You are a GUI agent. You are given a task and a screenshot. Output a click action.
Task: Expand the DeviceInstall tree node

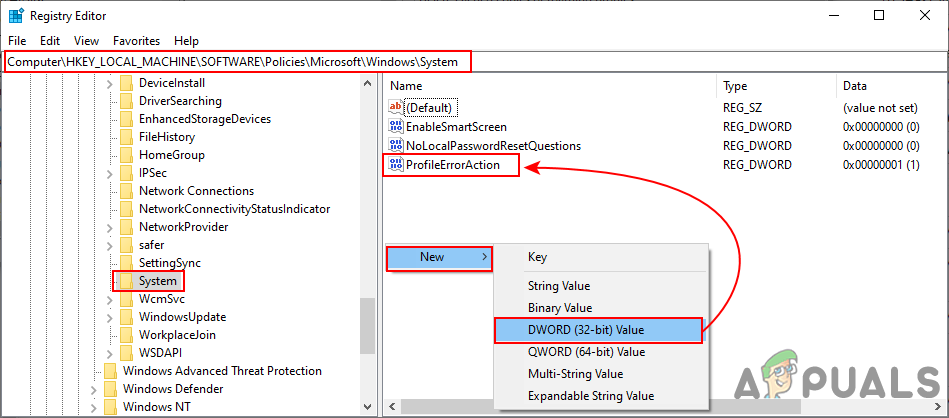click(x=109, y=83)
